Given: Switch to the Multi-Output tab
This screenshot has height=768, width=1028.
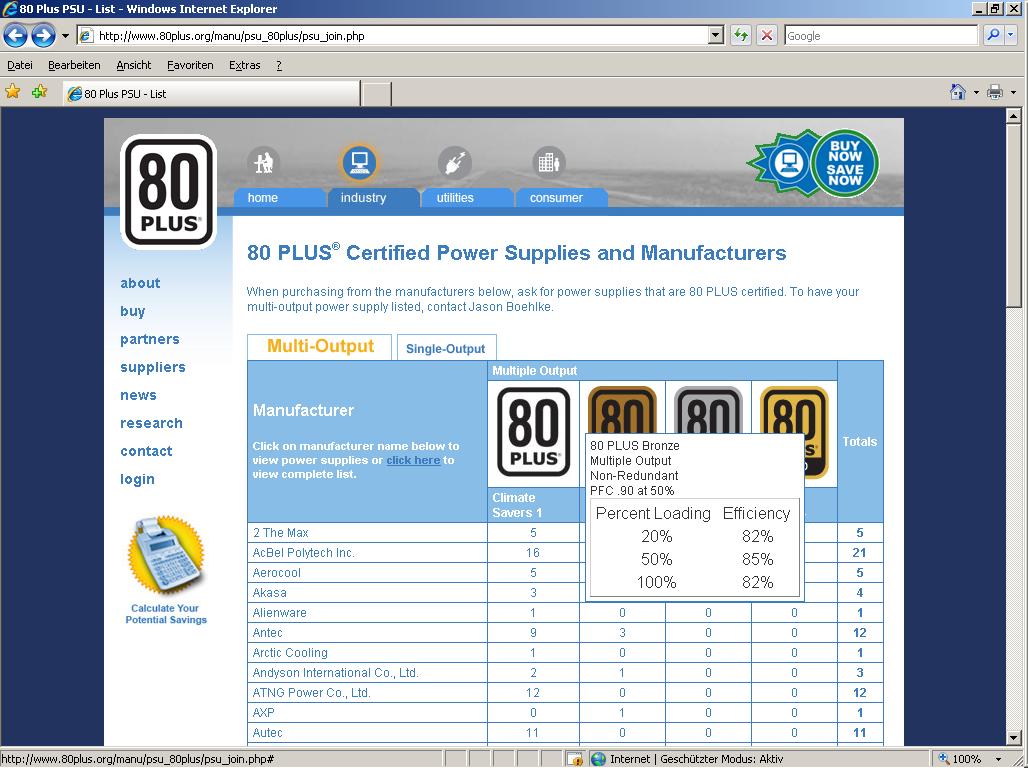Looking at the screenshot, I should pyautogui.click(x=320, y=346).
